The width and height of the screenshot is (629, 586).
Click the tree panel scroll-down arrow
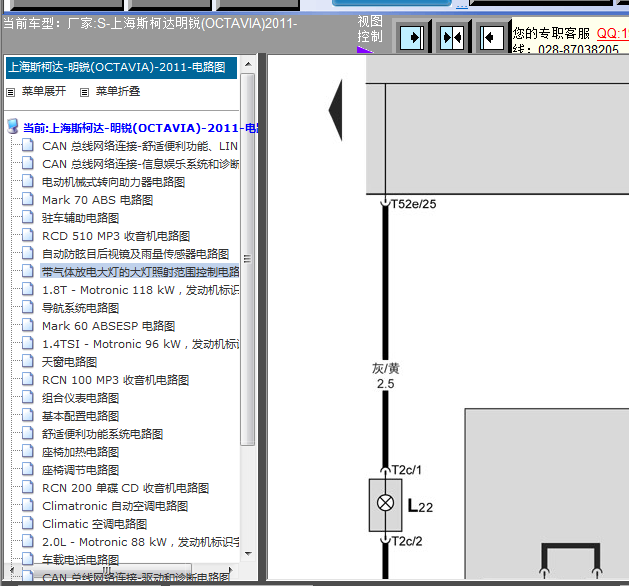[x=248, y=554]
